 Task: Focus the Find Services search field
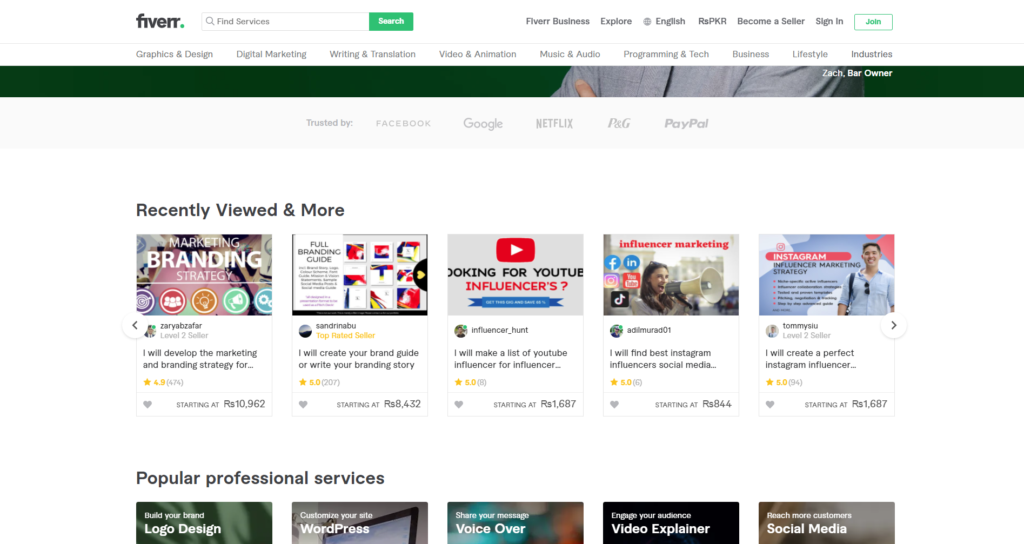(285, 21)
